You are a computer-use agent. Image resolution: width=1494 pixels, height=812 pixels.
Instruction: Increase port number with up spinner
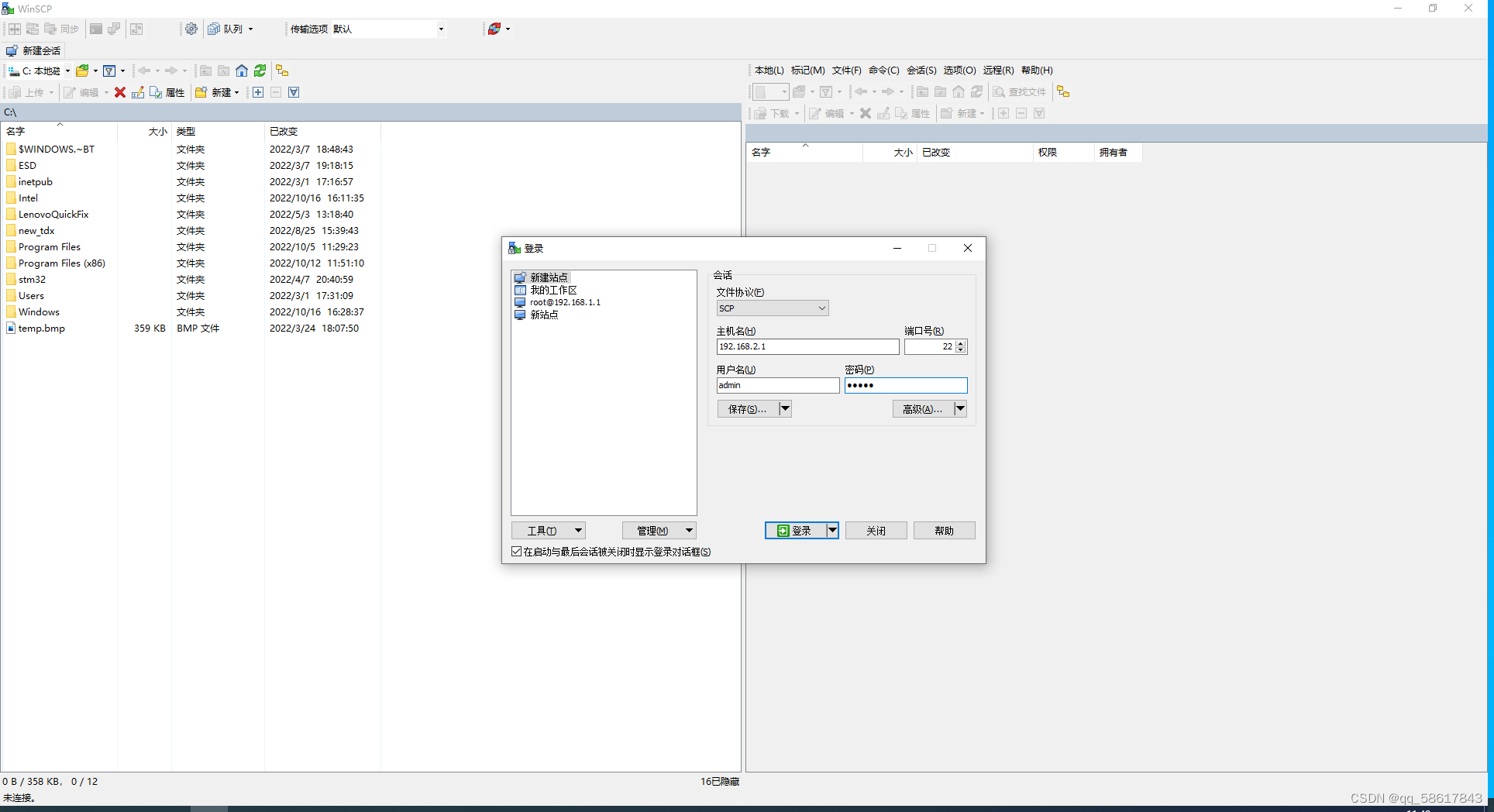961,343
